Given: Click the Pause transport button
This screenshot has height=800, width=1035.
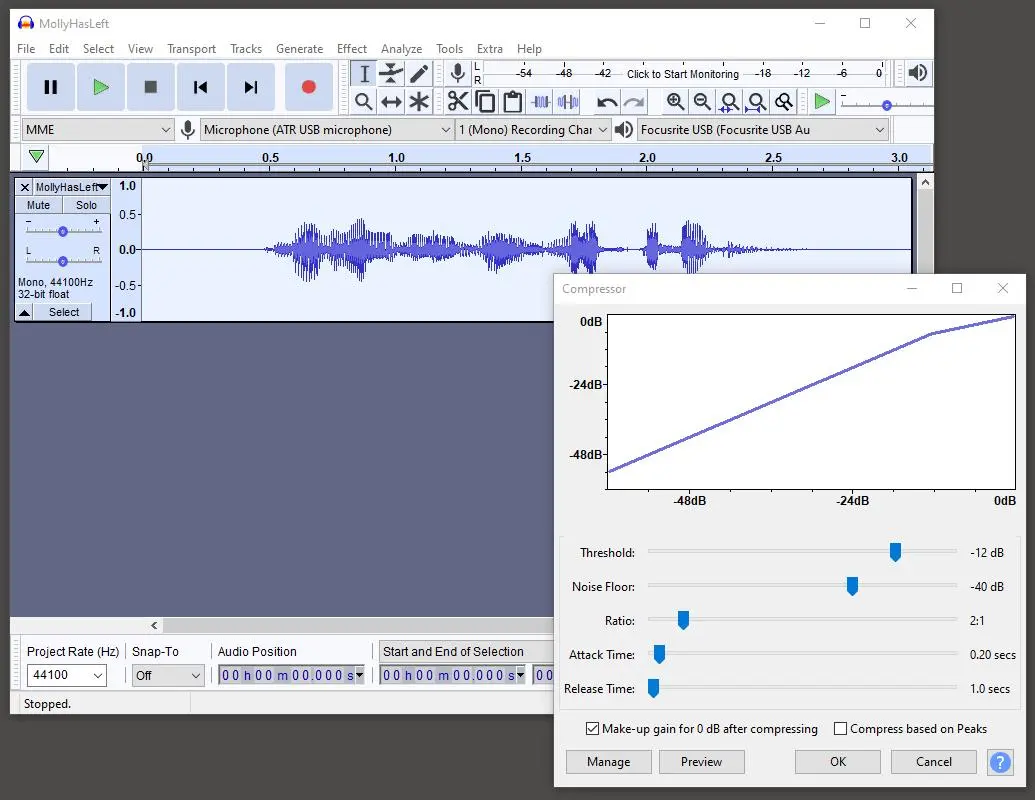Looking at the screenshot, I should pos(51,87).
